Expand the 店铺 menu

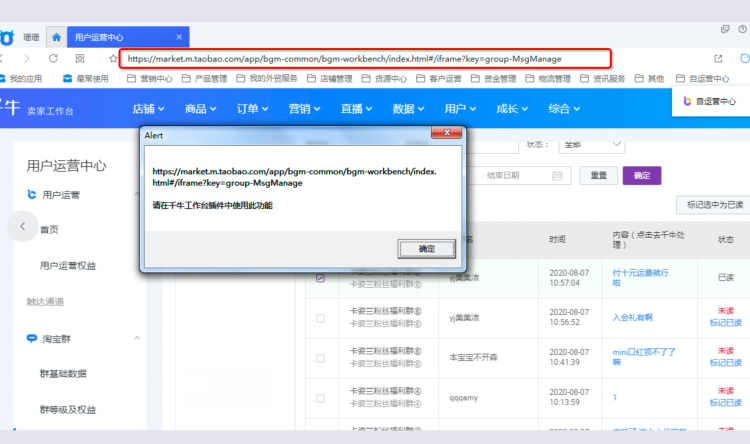[148, 109]
